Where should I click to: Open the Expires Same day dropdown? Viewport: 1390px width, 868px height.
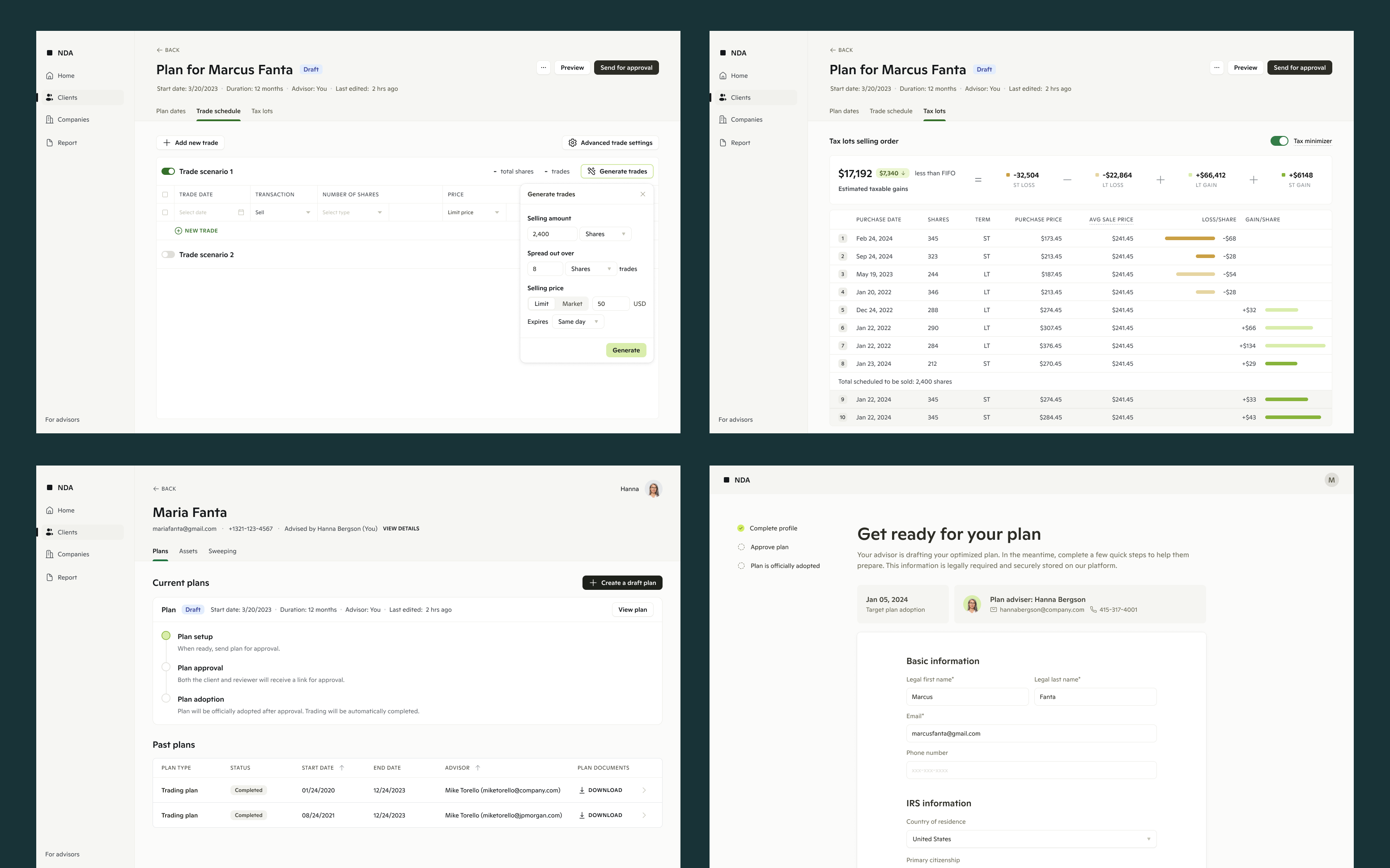click(x=578, y=322)
